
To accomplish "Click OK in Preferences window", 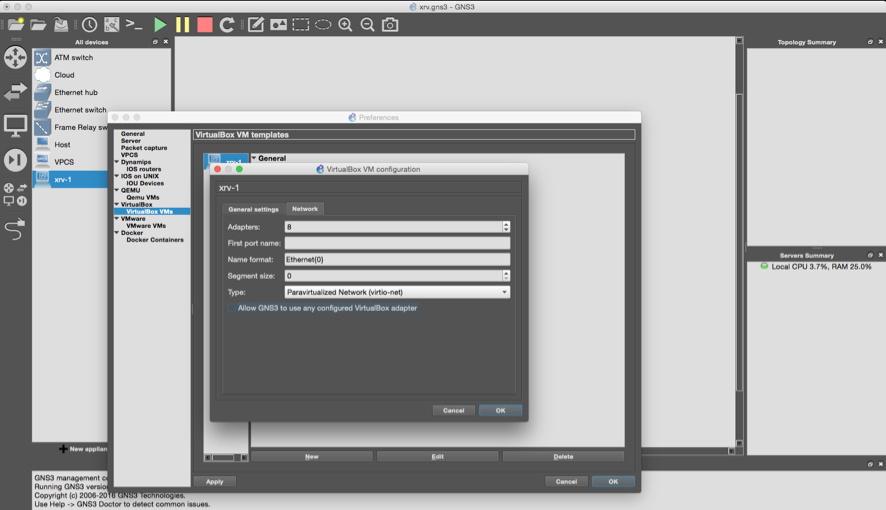I will tap(613, 482).
